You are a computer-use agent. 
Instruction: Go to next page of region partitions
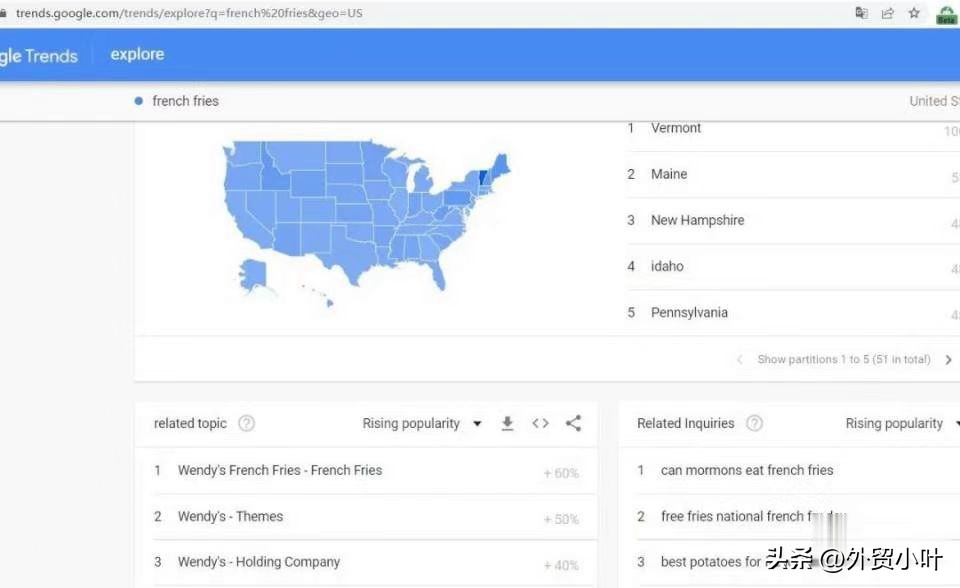pos(948,360)
